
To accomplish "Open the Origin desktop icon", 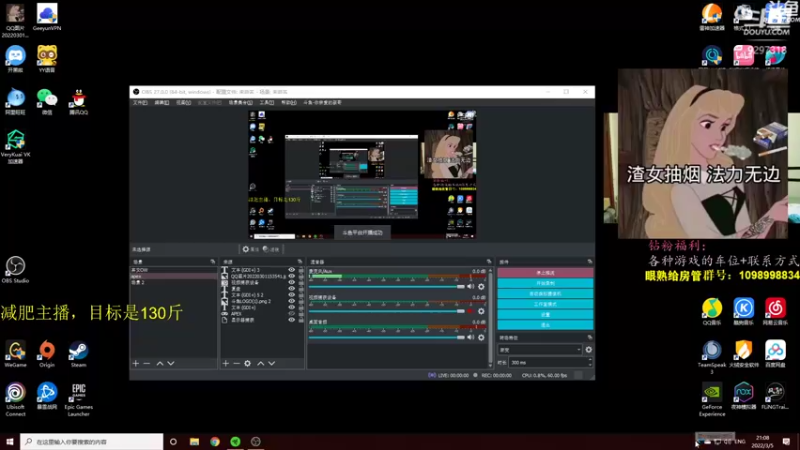I will click(47, 354).
